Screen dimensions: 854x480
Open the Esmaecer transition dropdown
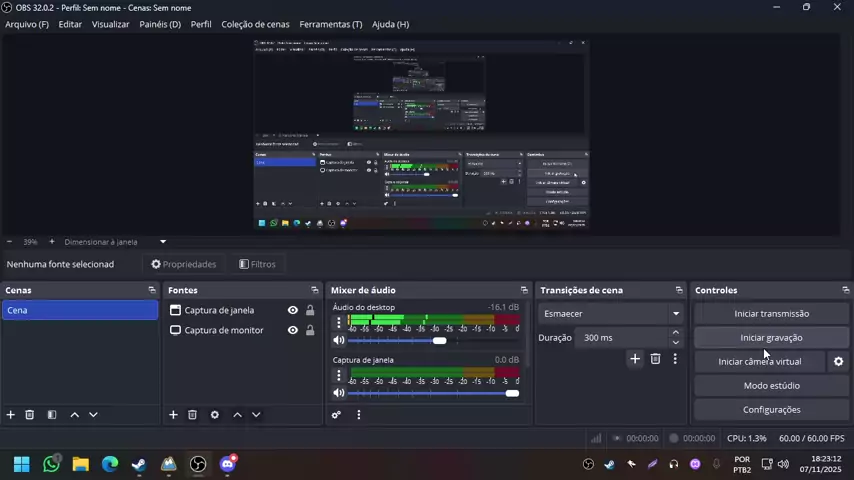point(611,314)
